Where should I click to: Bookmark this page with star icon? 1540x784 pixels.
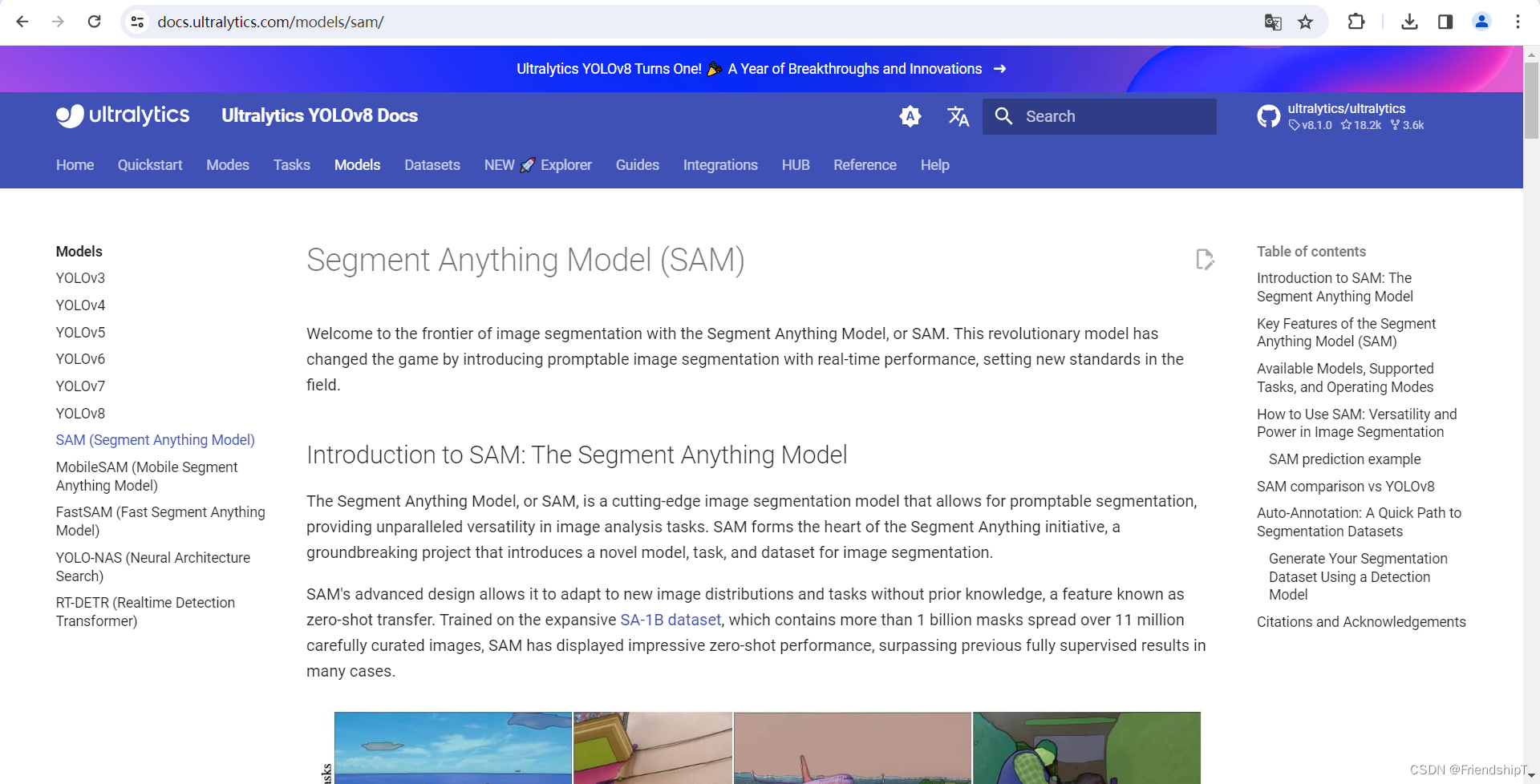[x=1306, y=22]
